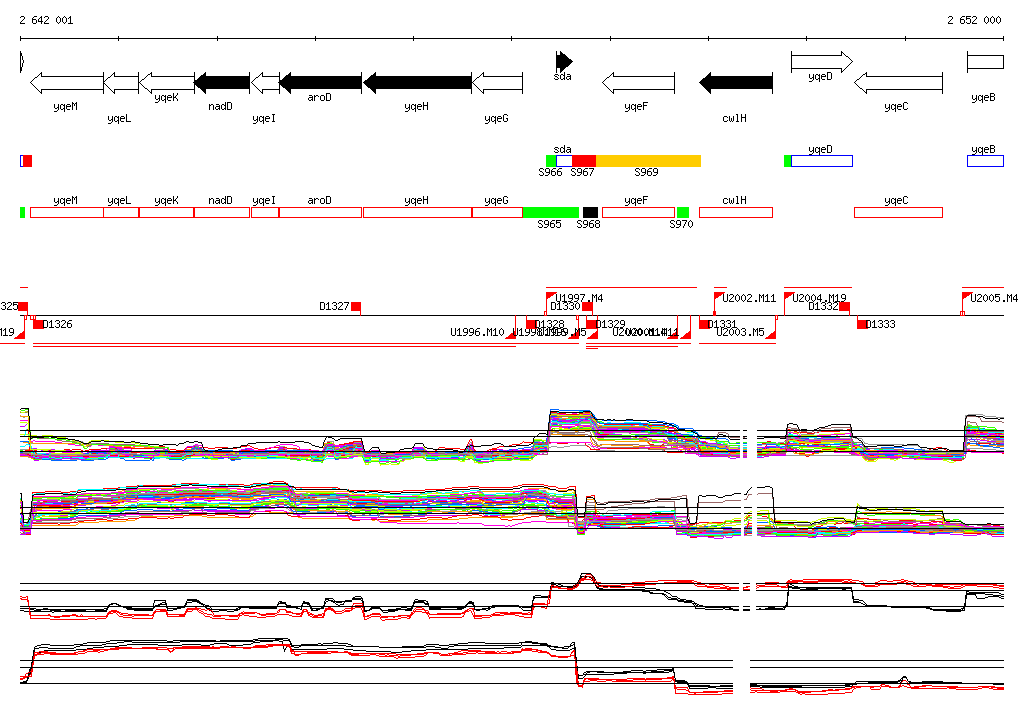Click the S969 label text
The height and width of the screenshot is (714, 1024).
coord(647,172)
